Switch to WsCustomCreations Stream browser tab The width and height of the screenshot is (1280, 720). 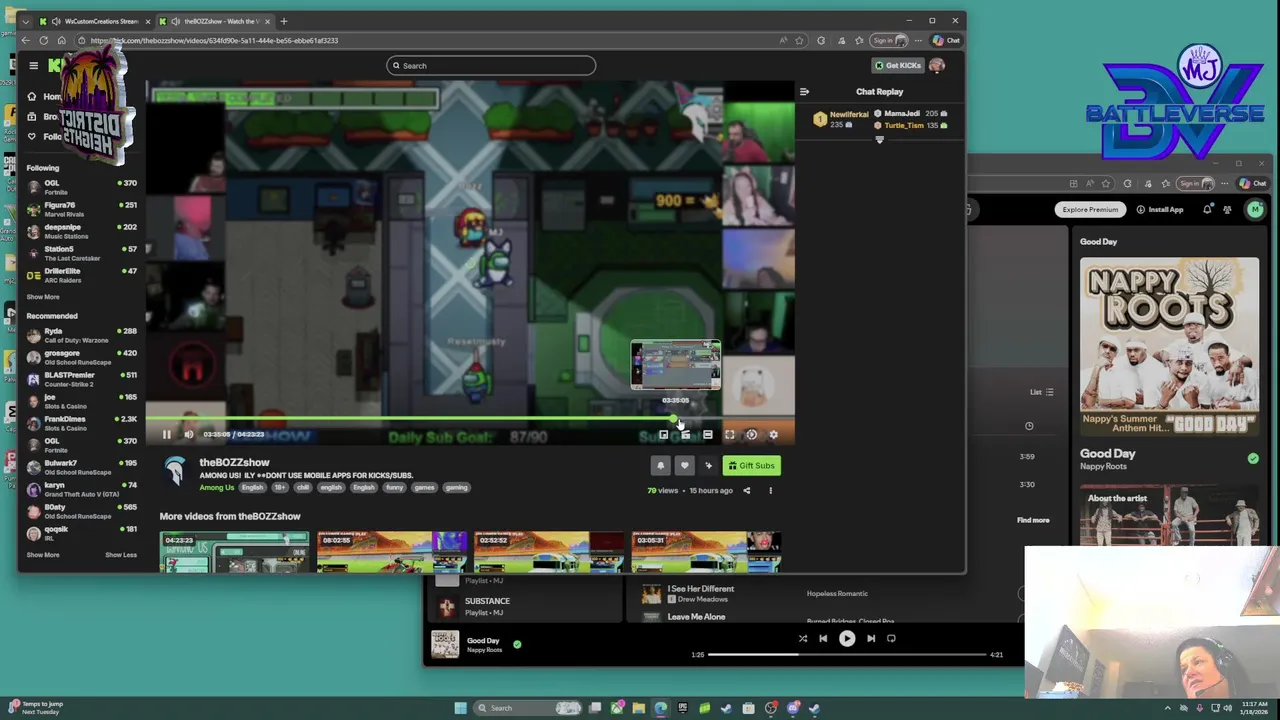[x=95, y=21]
